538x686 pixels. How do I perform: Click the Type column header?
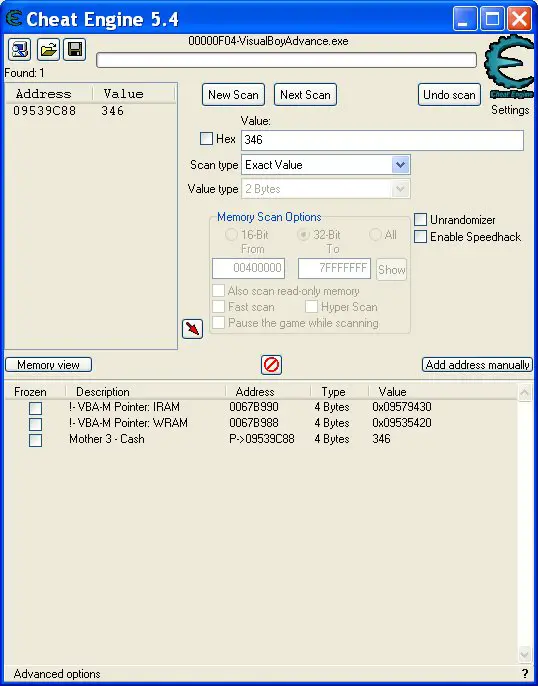click(x=333, y=392)
